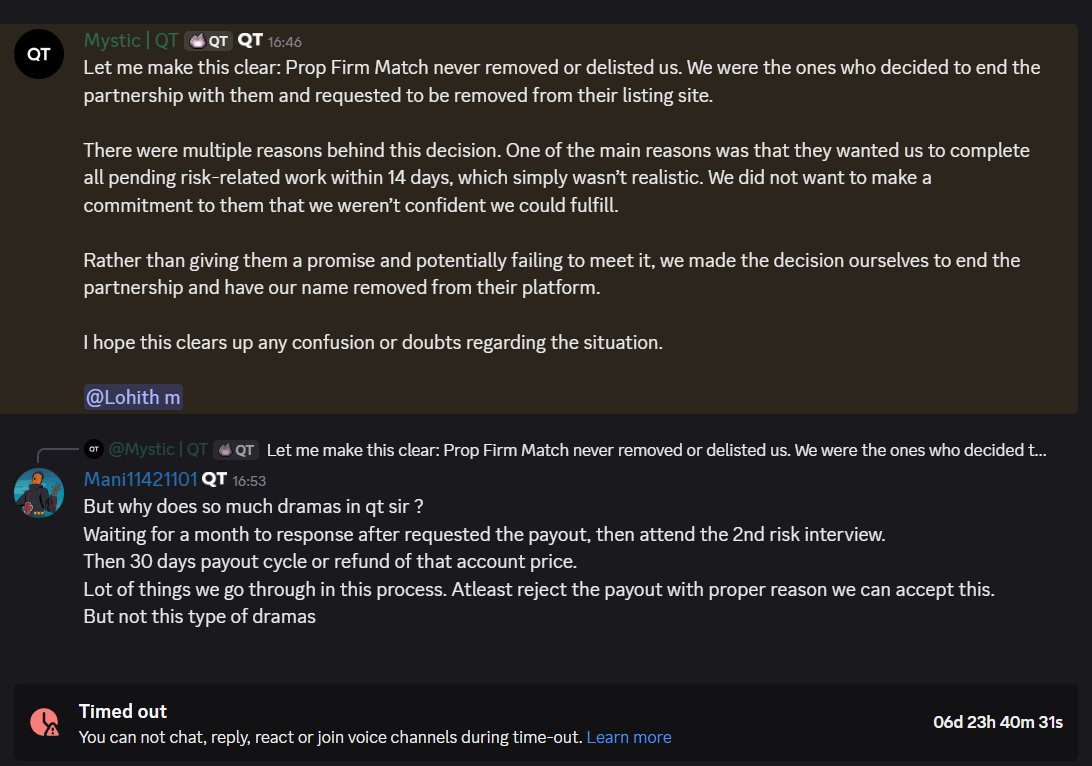Open the Learn more timeout link
1092x766 pixels.
tap(629, 737)
